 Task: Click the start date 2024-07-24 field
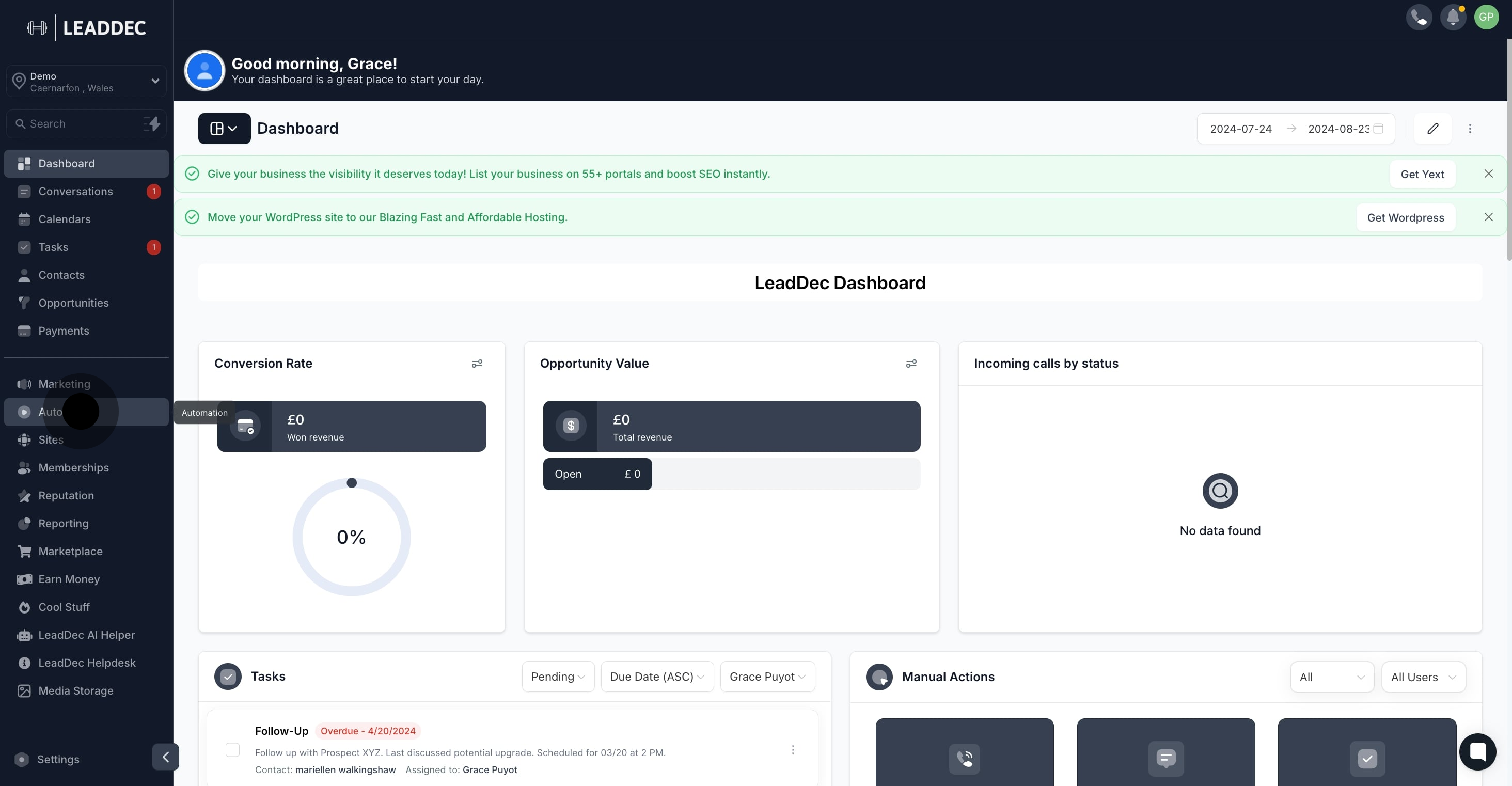1240,129
